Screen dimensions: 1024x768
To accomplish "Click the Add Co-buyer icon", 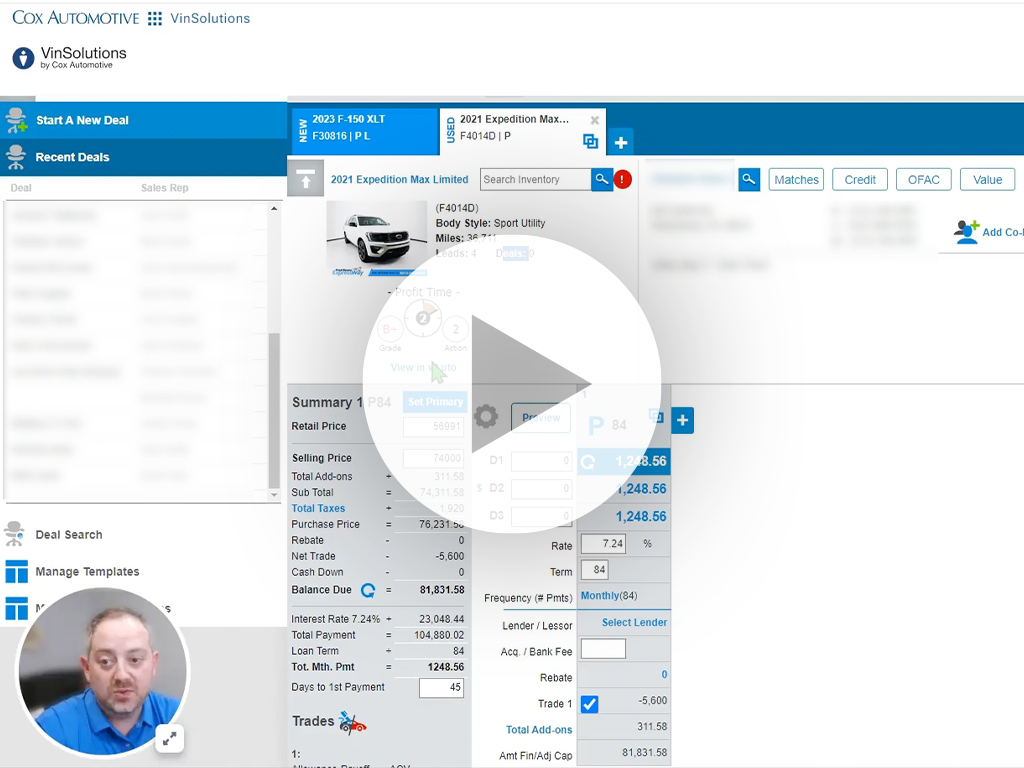I will click(967, 231).
